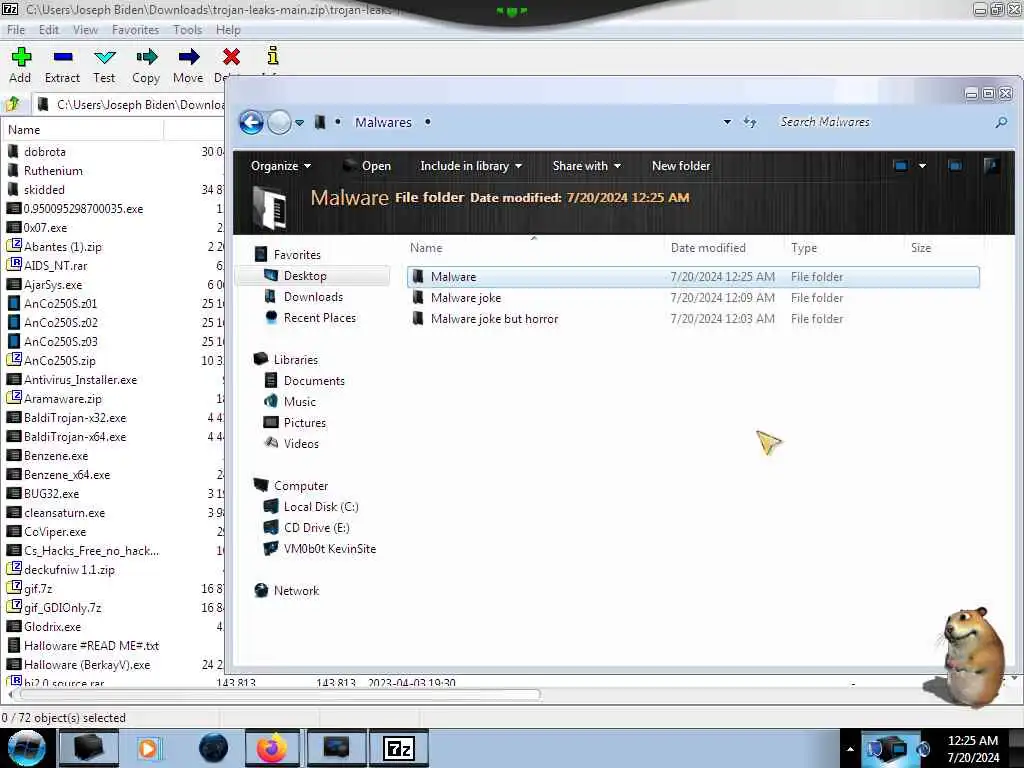Select AIDS_NT.rar in 7-Zip list

56,266
